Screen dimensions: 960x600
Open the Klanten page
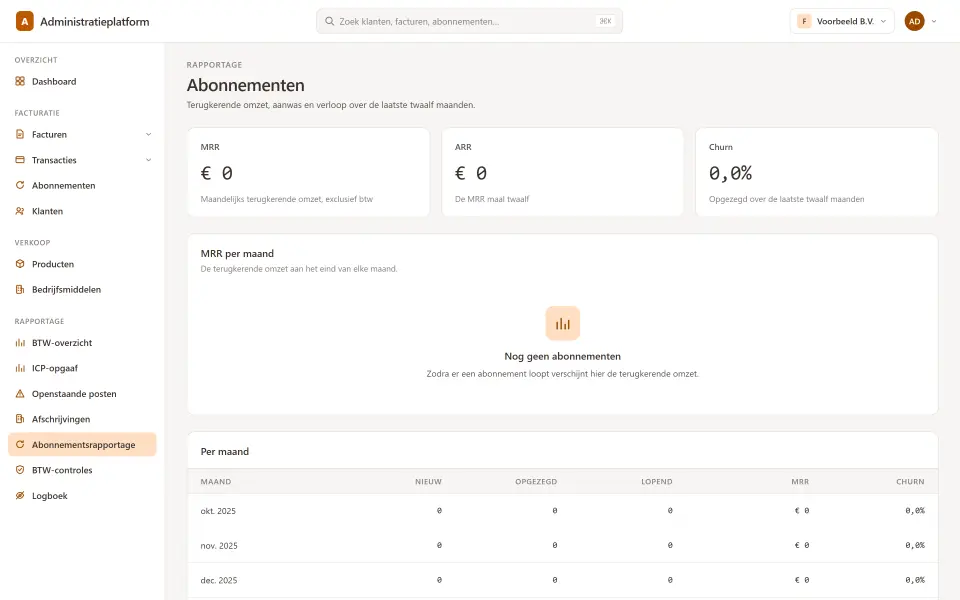point(82,211)
